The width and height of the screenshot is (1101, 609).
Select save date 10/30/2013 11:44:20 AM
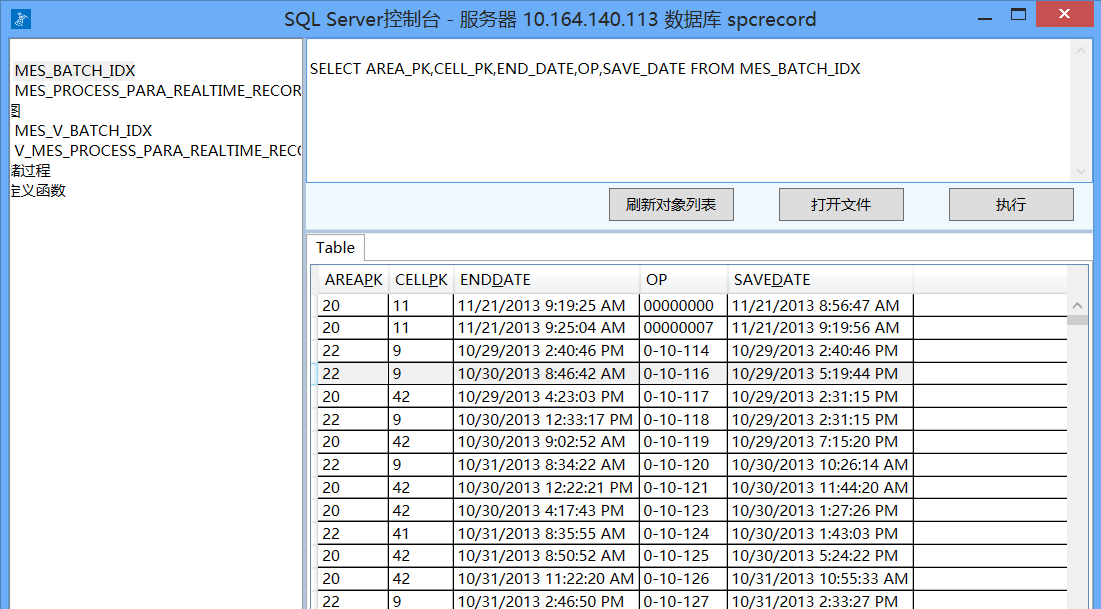(x=820, y=487)
